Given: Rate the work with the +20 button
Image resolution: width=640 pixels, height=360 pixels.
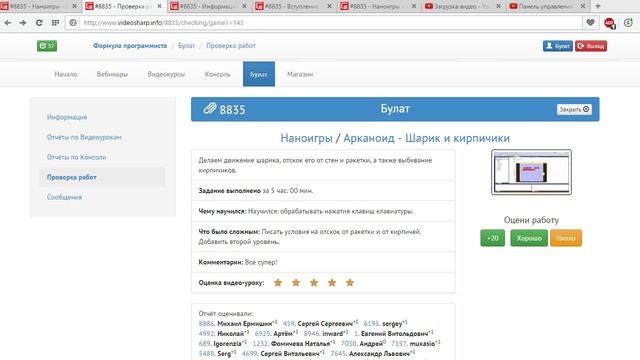Looking at the screenshot, I should [493, 238].
